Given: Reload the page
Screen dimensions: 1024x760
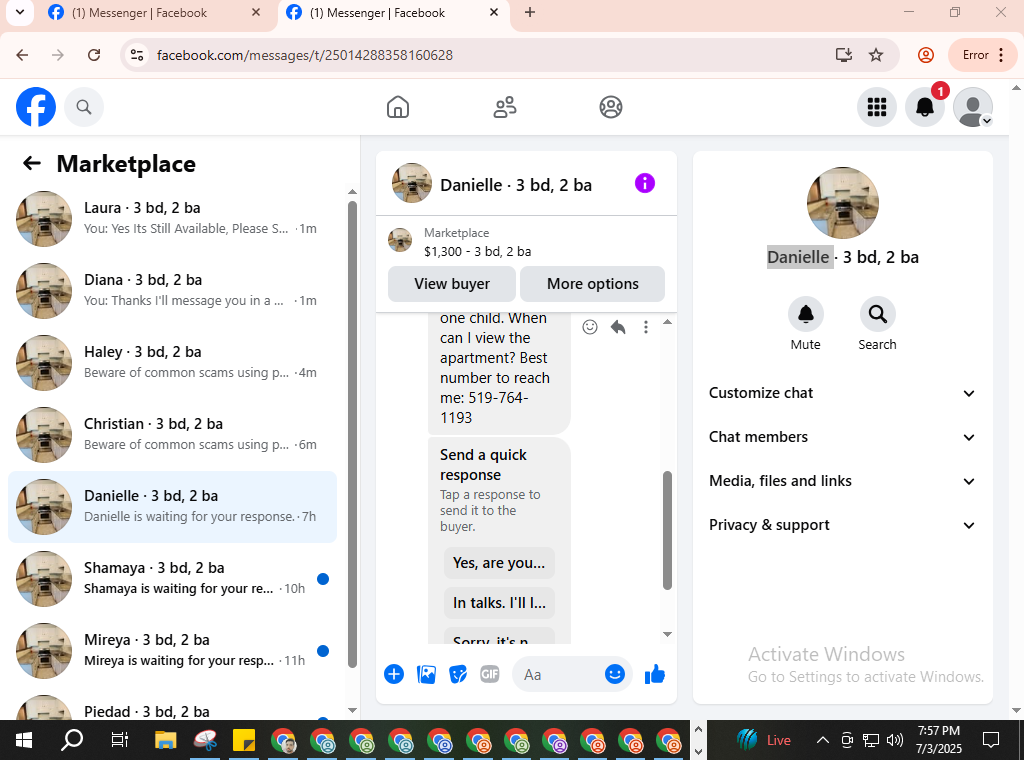Looking at the screenshot, I should [x=94, y=55].
